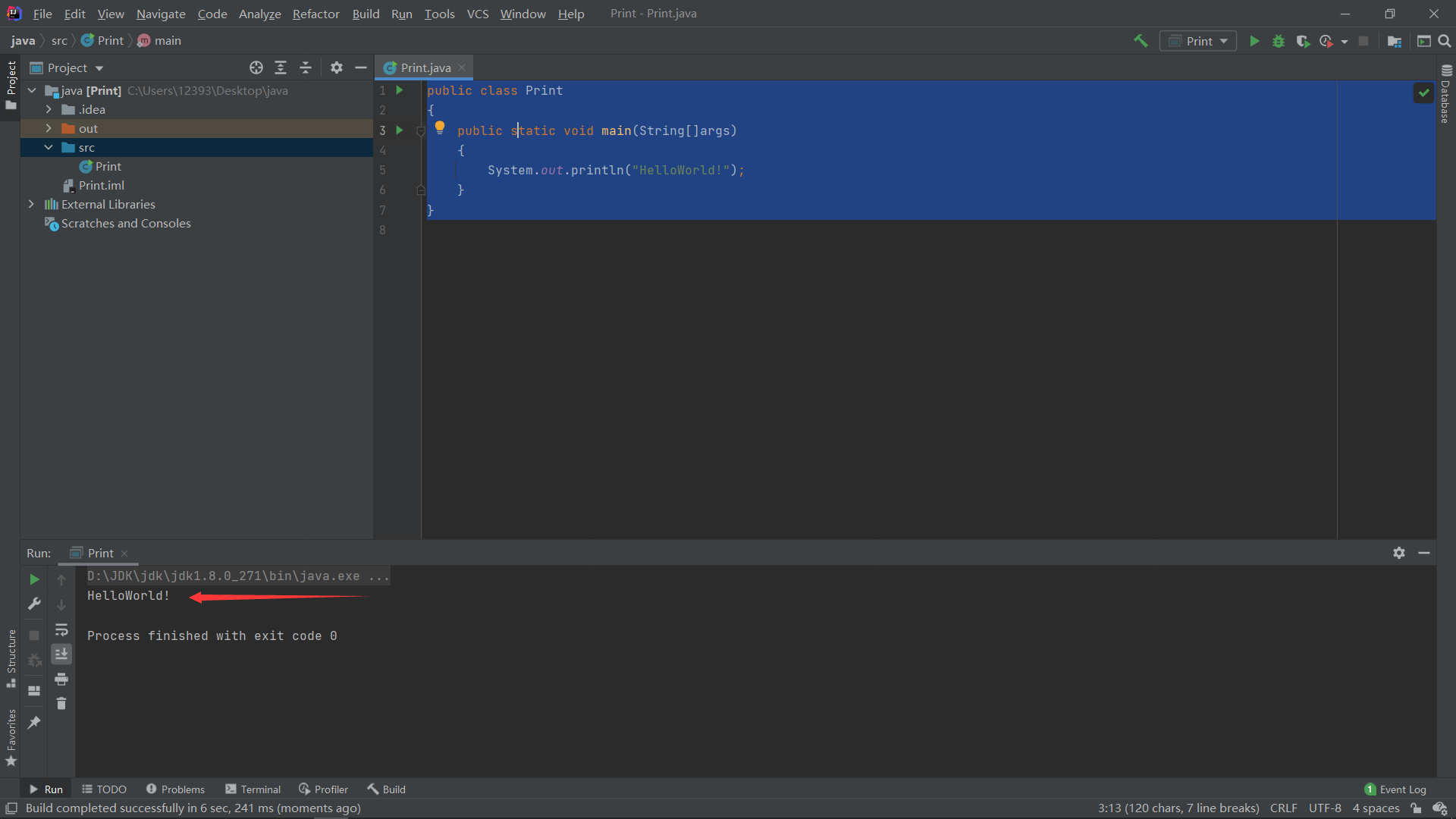Expand the out folder in the tree
1456x819 pixels.
pyautogui.click(x=49, y=128)
